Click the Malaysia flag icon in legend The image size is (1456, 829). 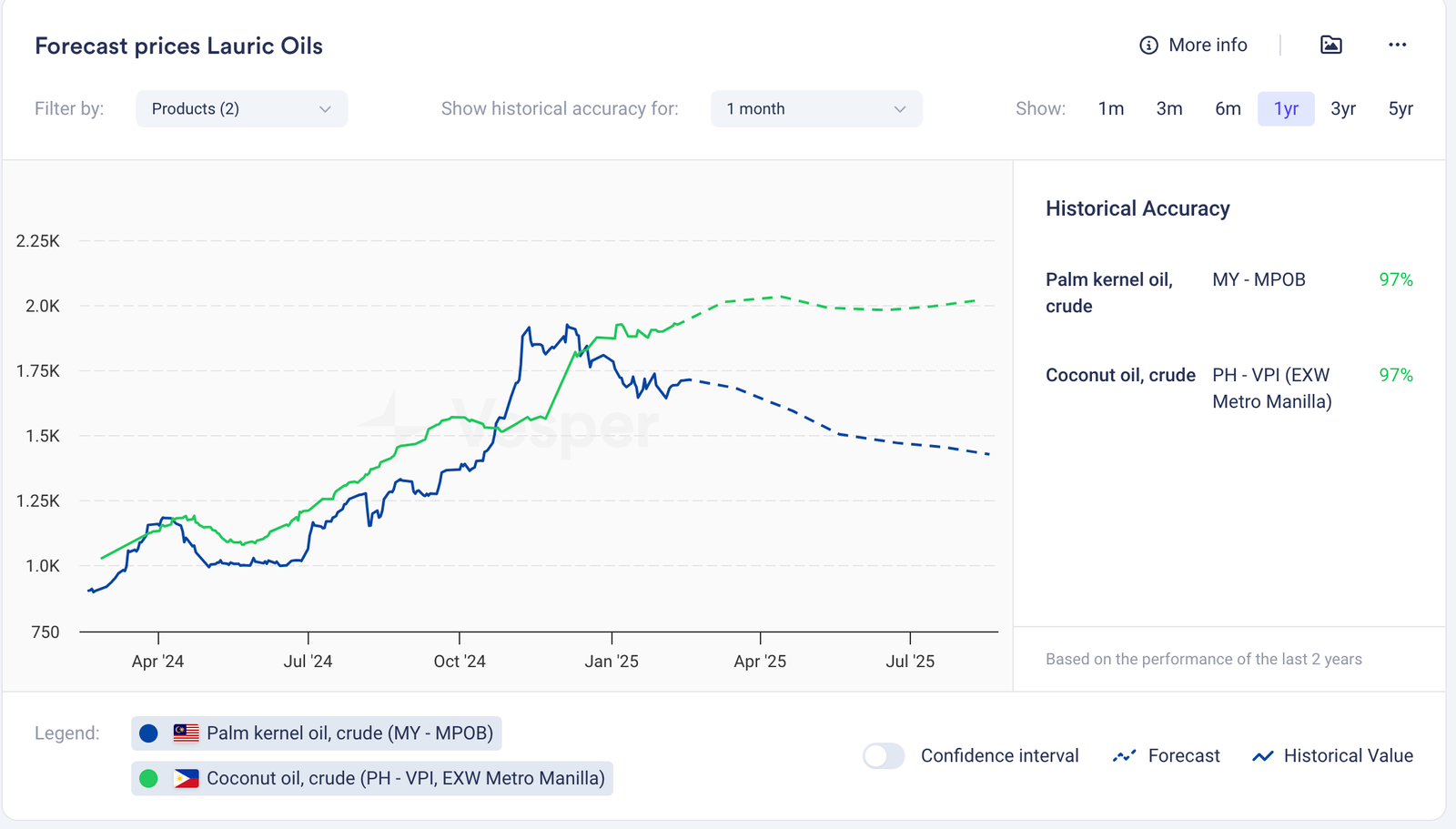186,733
